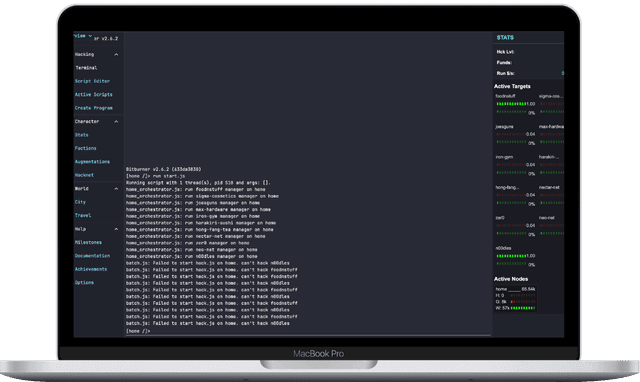Viewport: 640px width, 382px height.
Task: Collapse the Character section chevron
Action: click(116, 122)
